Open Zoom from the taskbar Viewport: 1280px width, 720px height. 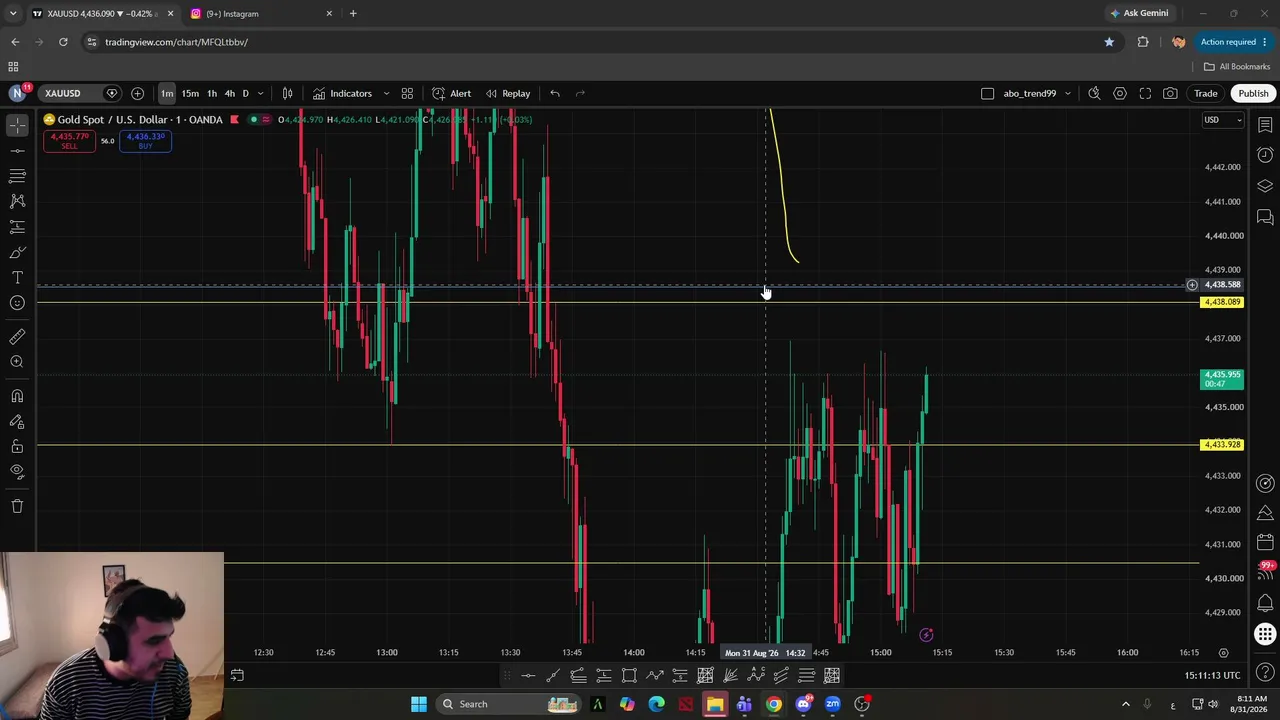point(832,704)
